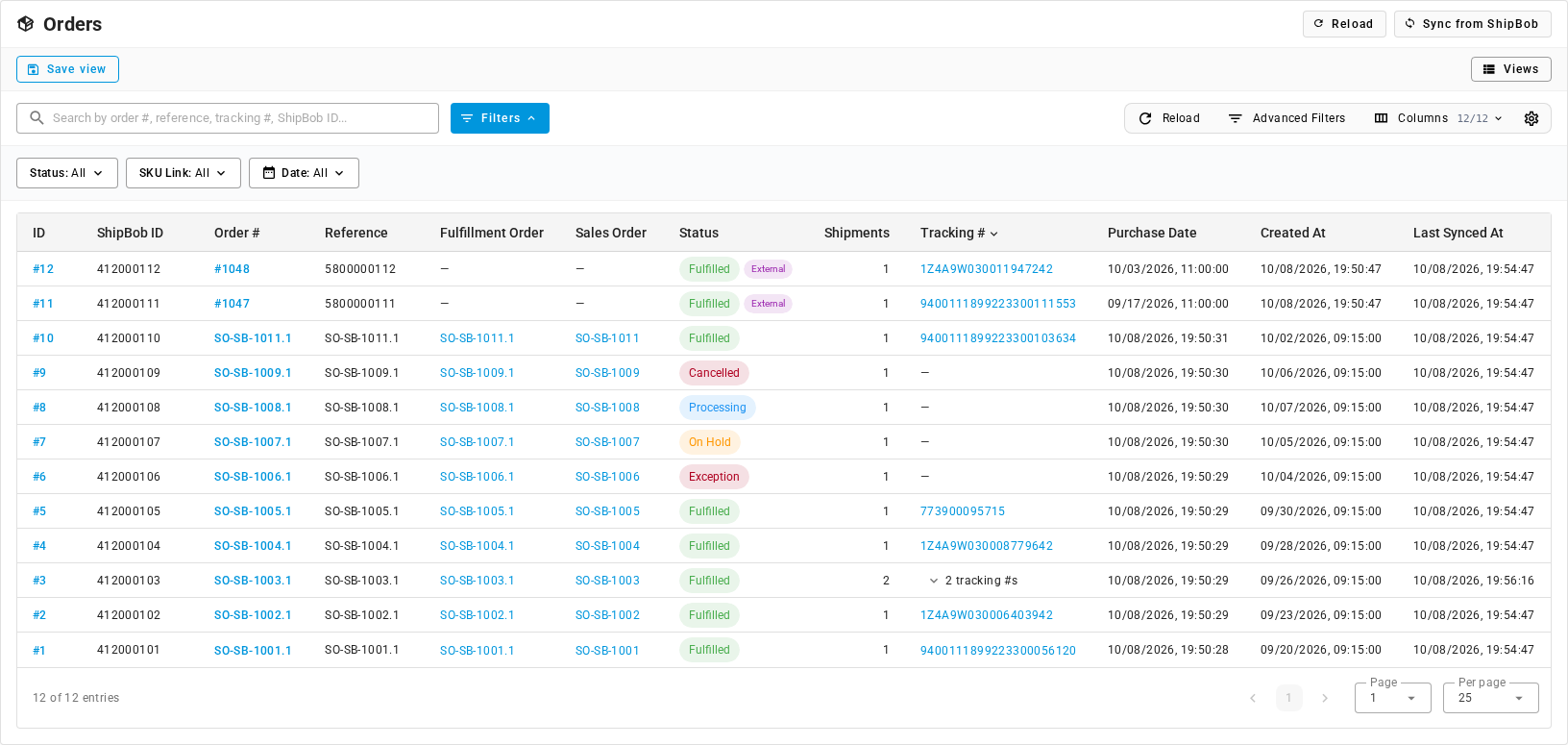Image resolution: width=1568 pixels, height=745 pixels.
Task: Sort by the Tracking # column header
Action: coord(959,233)
